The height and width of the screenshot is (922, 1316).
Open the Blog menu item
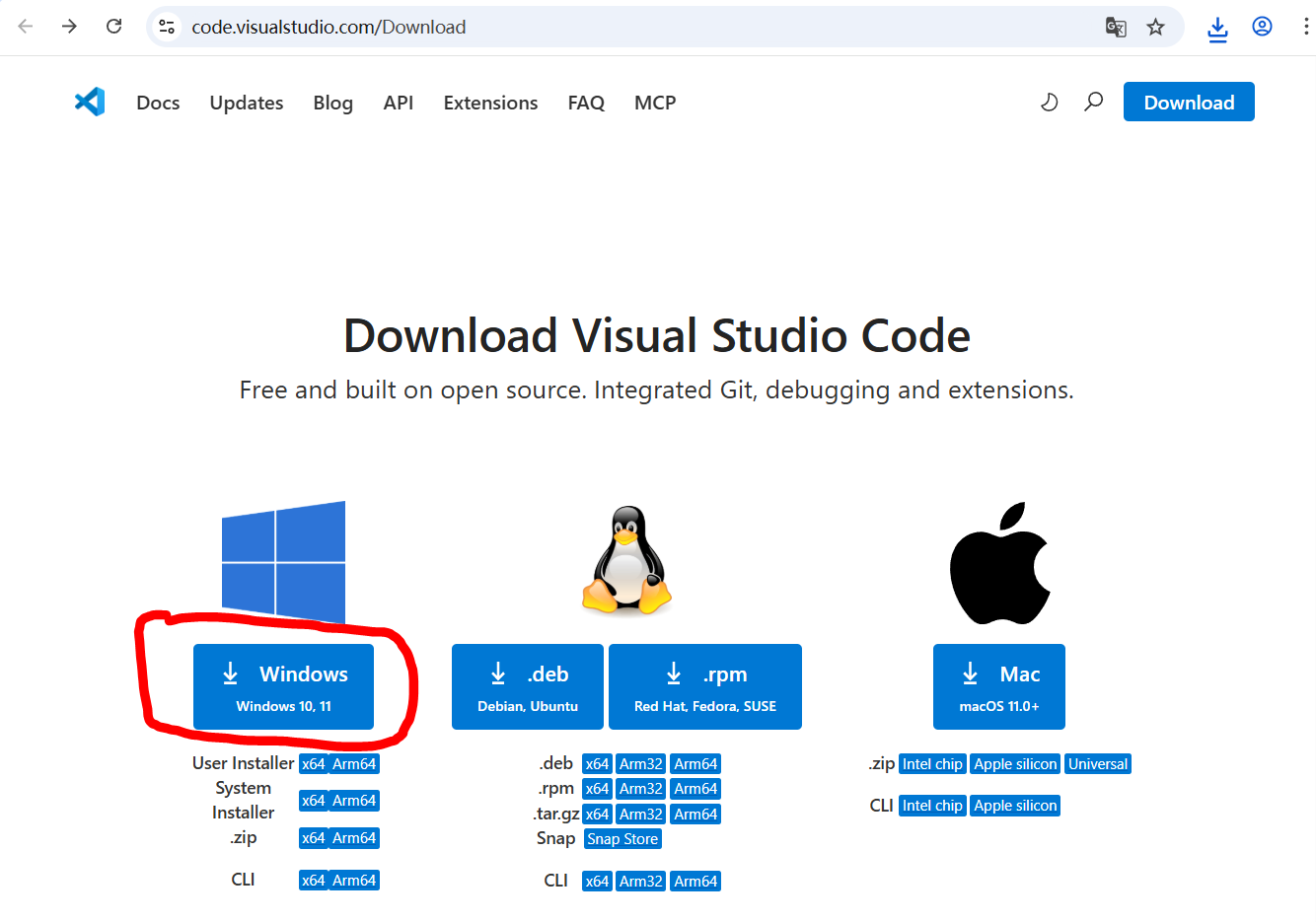point(332,103)
